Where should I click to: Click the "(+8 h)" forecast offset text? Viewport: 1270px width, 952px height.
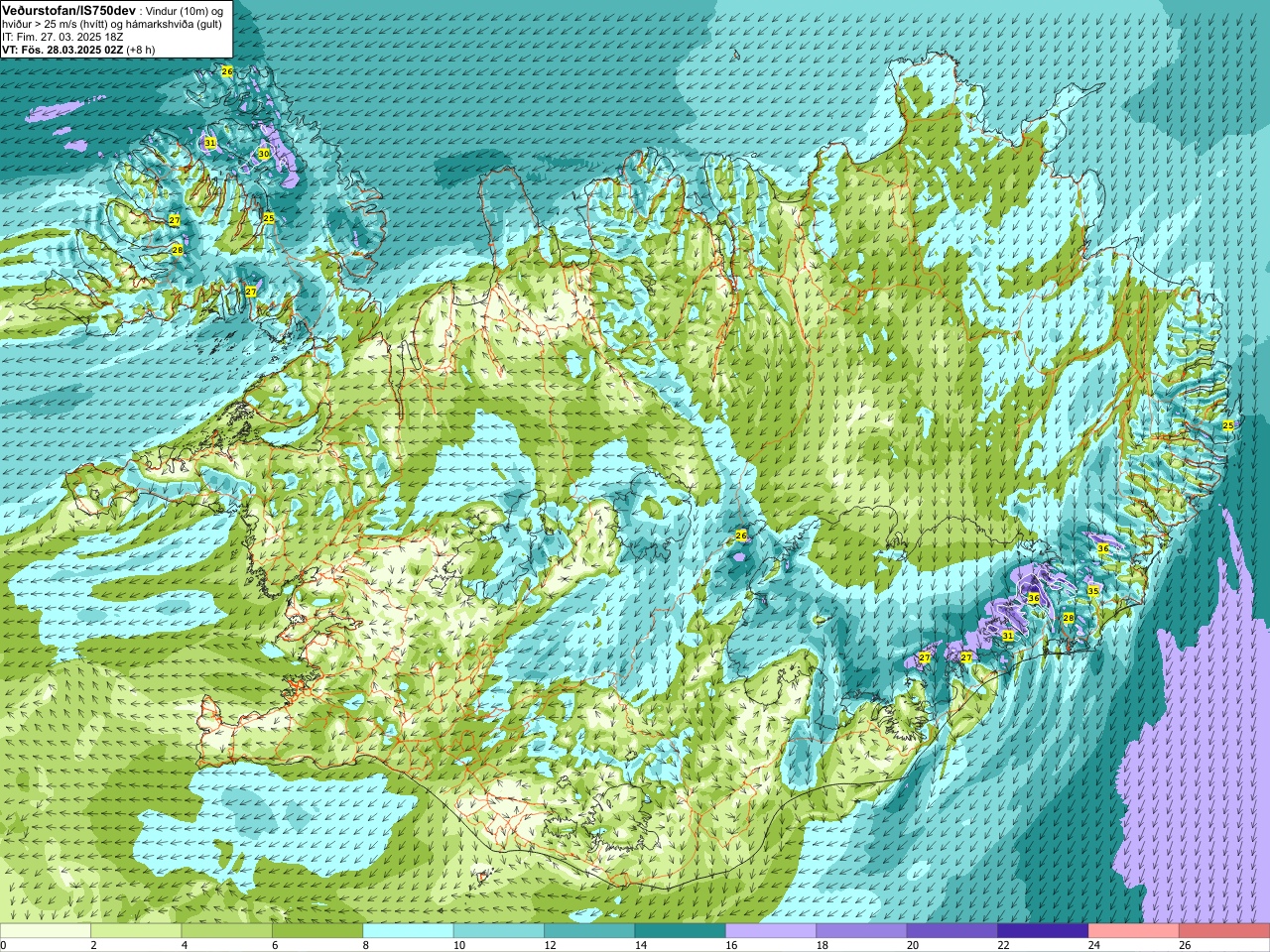click(141, 50)
